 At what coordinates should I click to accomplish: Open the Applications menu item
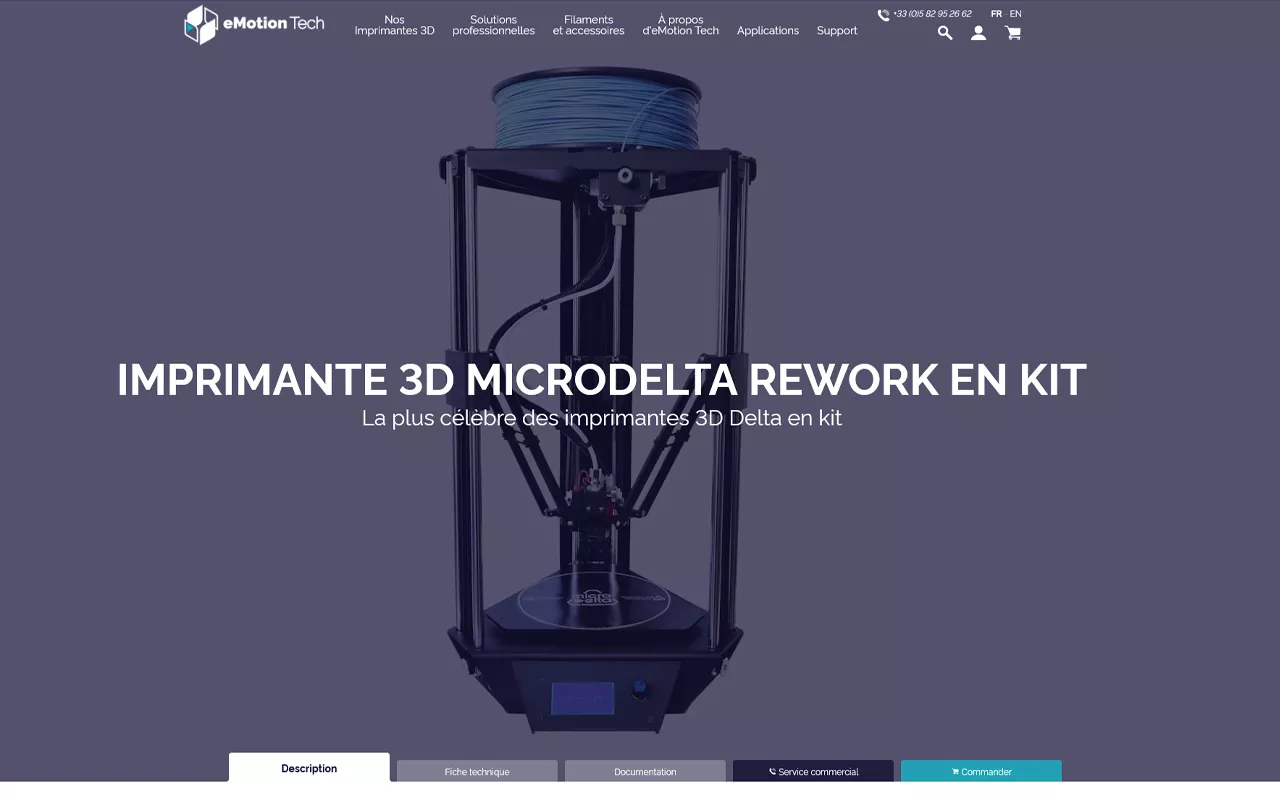[768, 31]
